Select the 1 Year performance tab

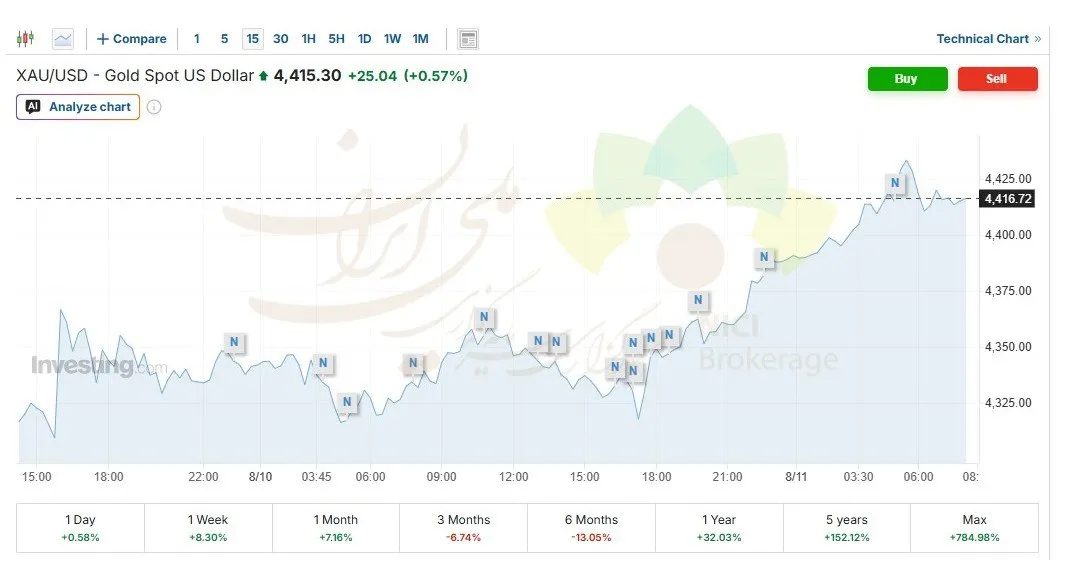tap(719, 528)
